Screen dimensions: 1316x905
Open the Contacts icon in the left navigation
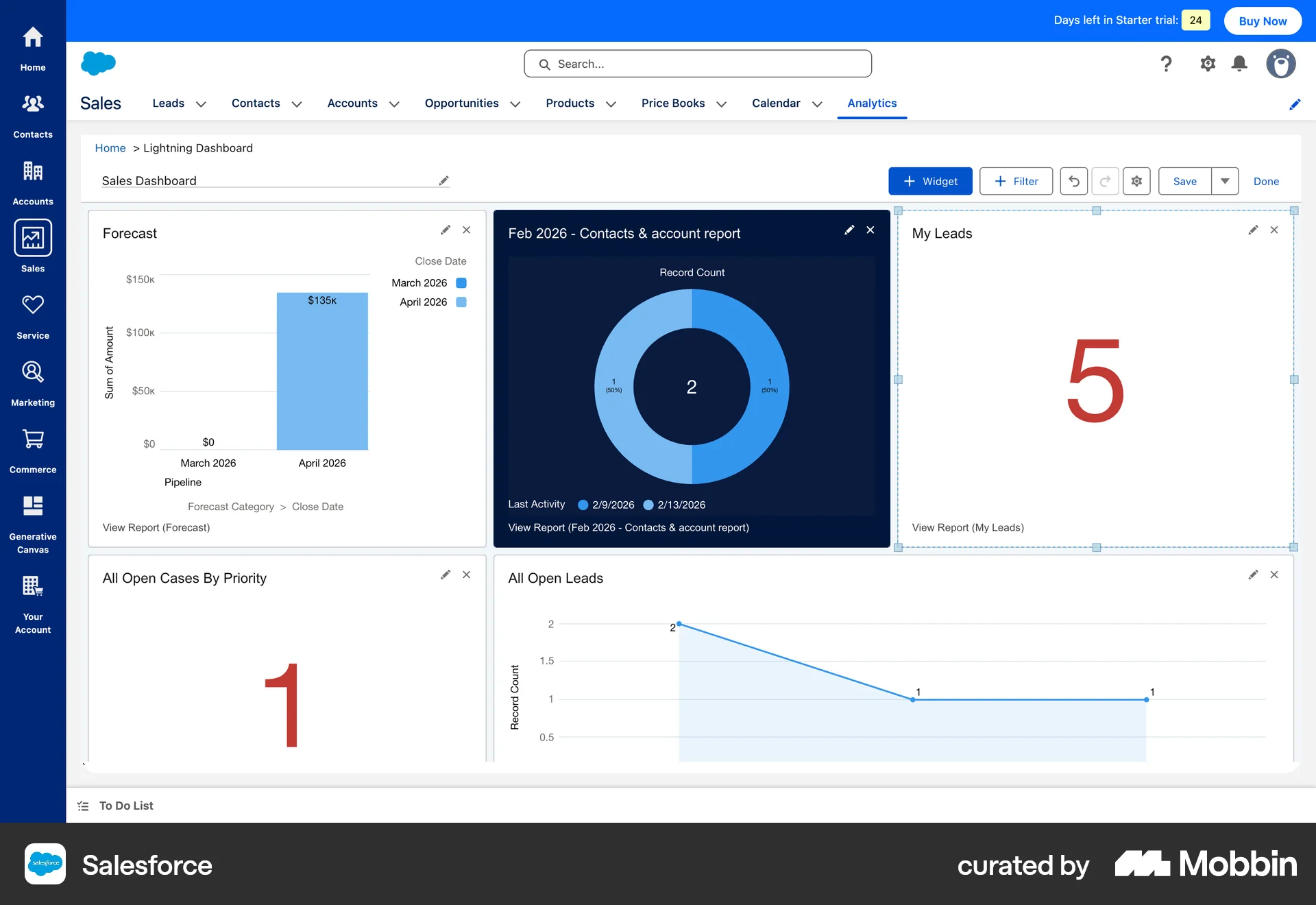[x=32, y=112]
